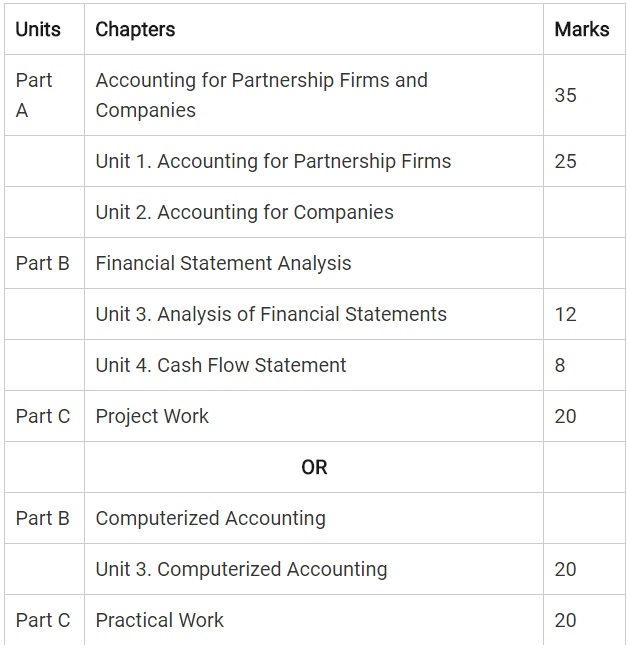Click "Unit 2. Accounting for Companies" row

244,212
